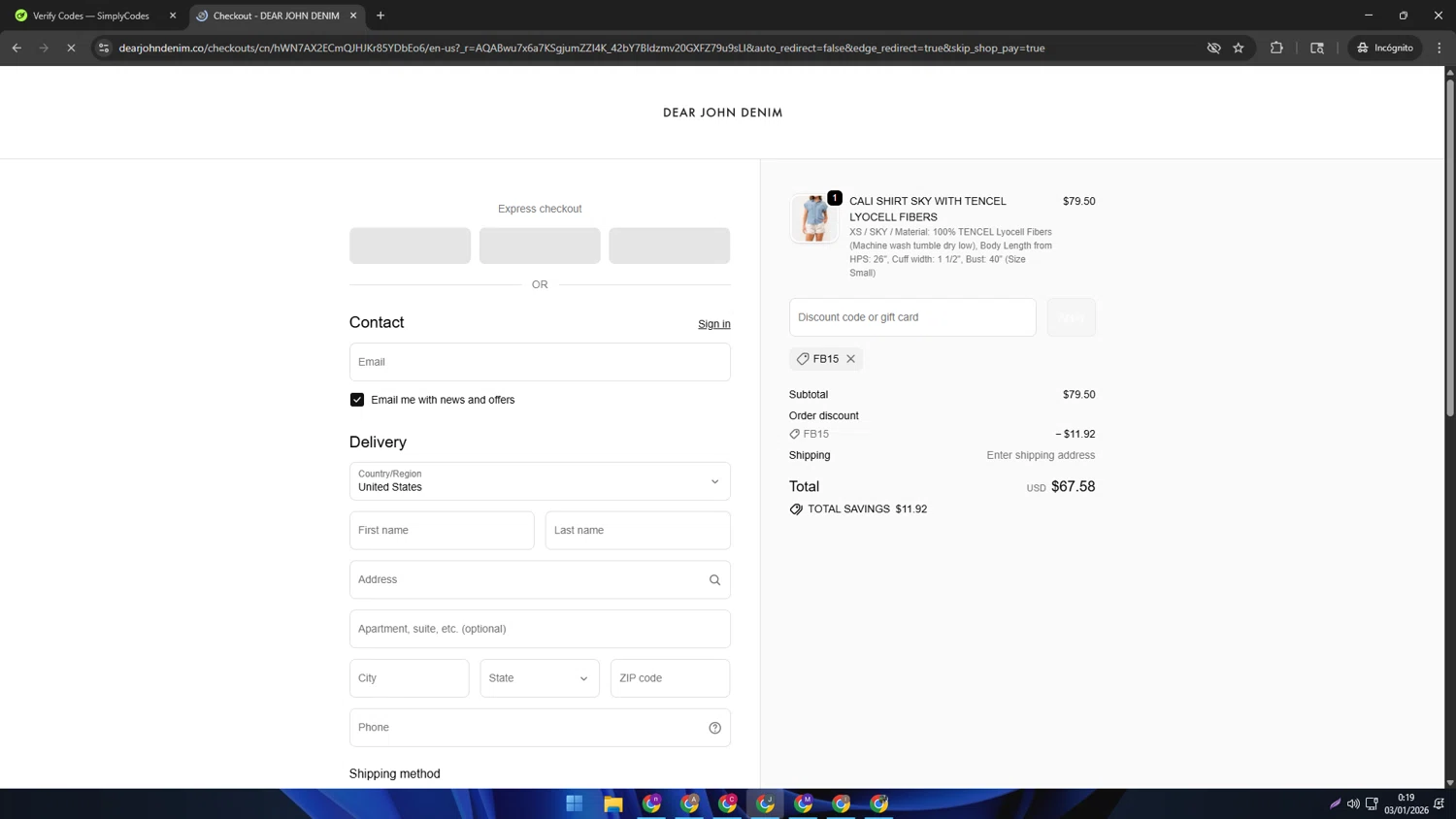This screenshot has width=1456, height=819.
Task: Open a new browser tab
Action: (x=381, y=16)
